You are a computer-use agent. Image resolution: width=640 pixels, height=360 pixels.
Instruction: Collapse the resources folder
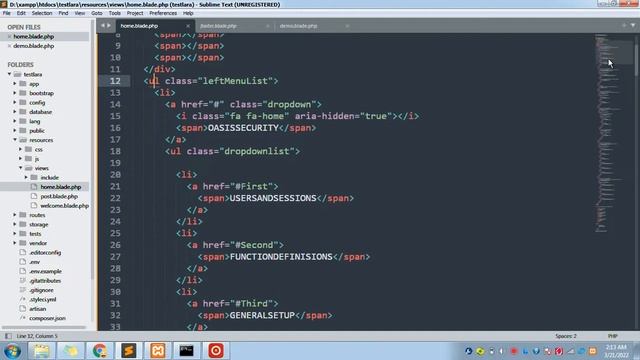pyautogui.click(x=15, y=140)
